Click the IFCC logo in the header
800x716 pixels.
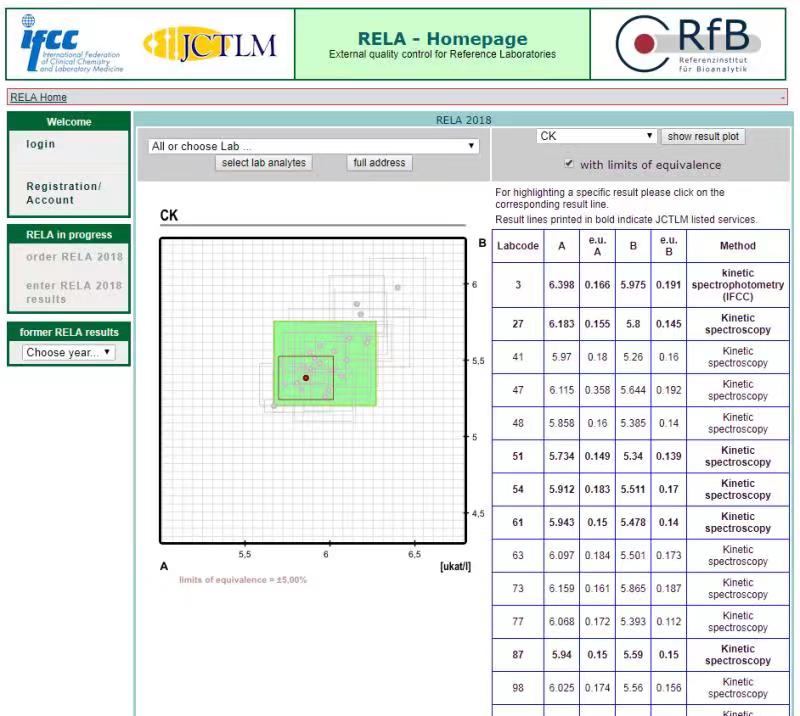[x=71, y=44]
